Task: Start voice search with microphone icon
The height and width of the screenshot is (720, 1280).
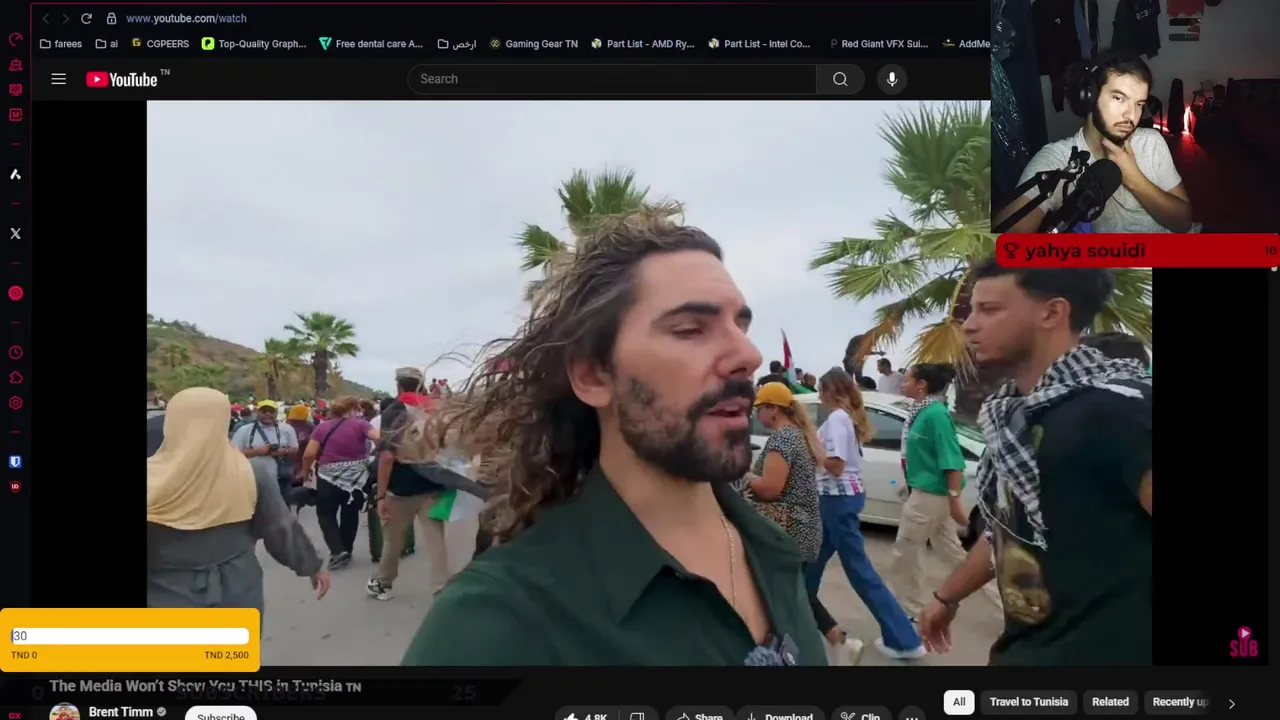Action: coord(892,79)
